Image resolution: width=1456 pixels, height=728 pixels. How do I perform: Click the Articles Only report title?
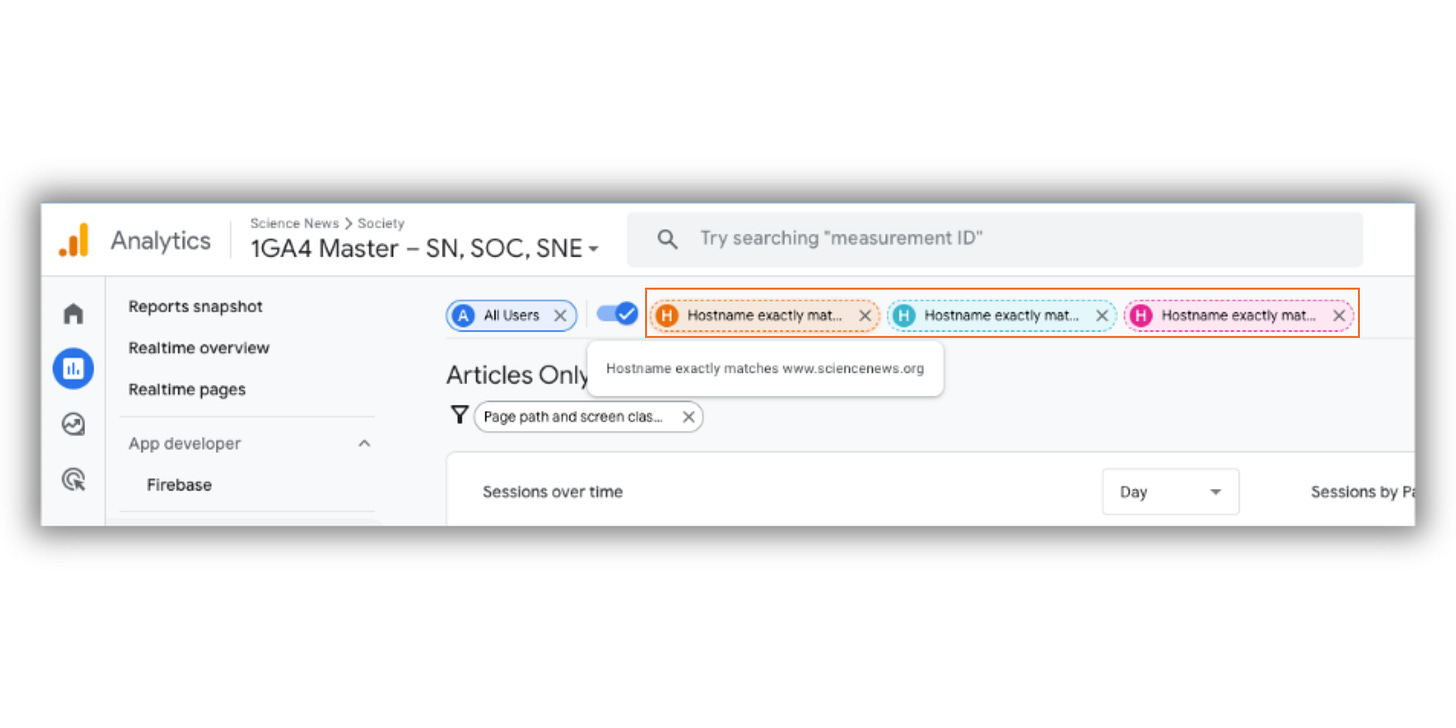coord(517,375)
